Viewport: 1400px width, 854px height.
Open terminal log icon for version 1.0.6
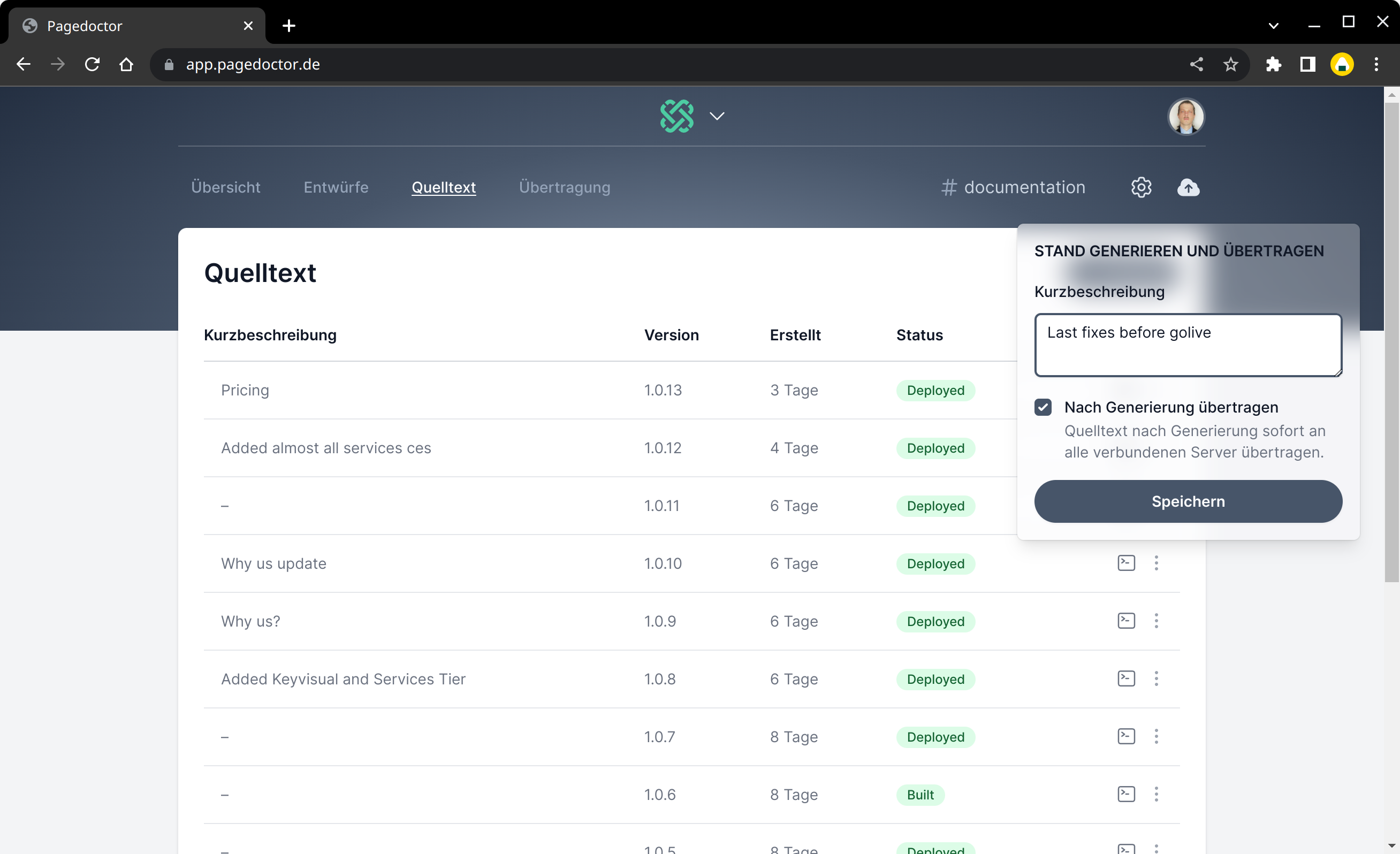(1126, 794)
